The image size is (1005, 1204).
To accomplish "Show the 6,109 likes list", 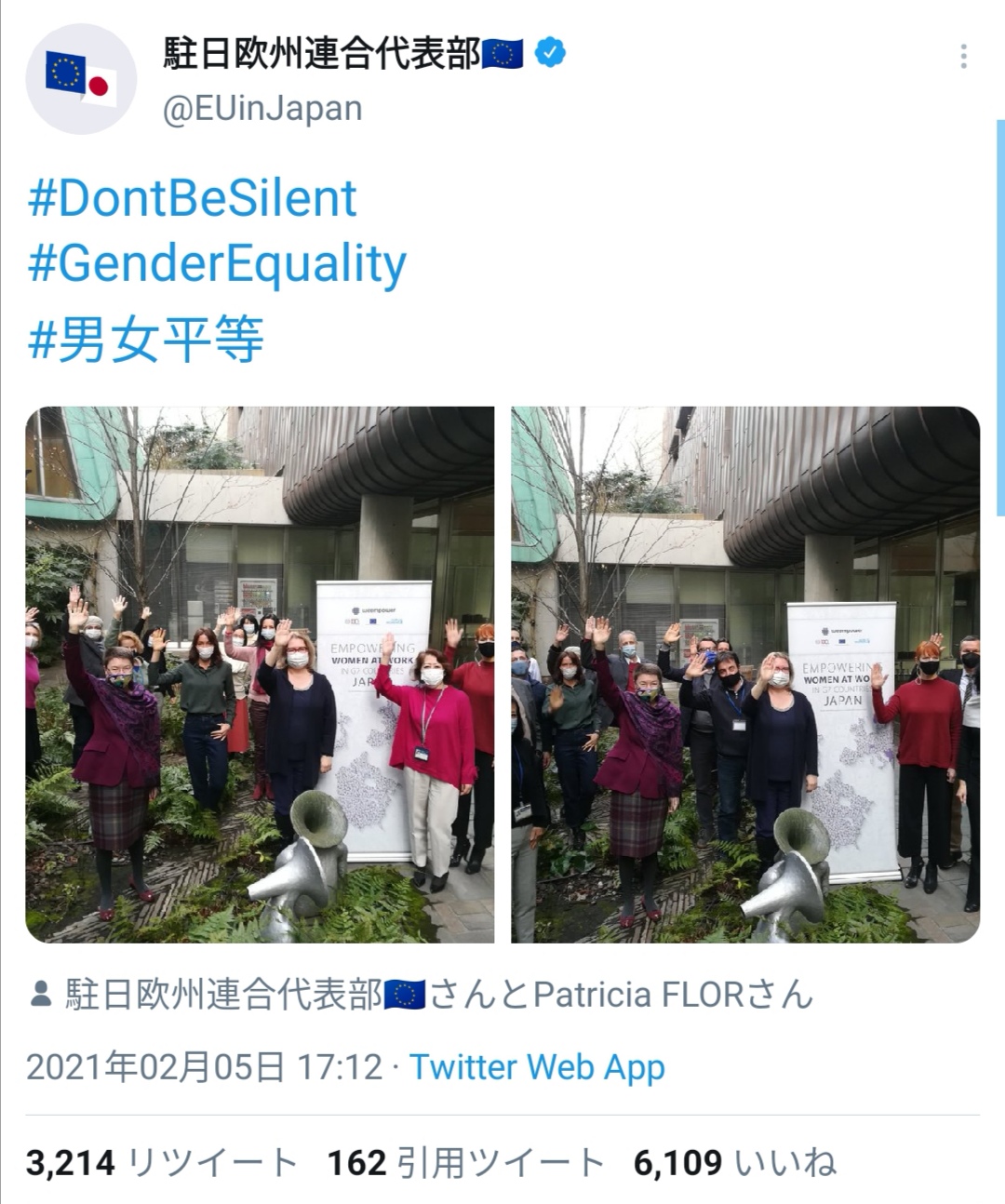I will [735, 1163].
